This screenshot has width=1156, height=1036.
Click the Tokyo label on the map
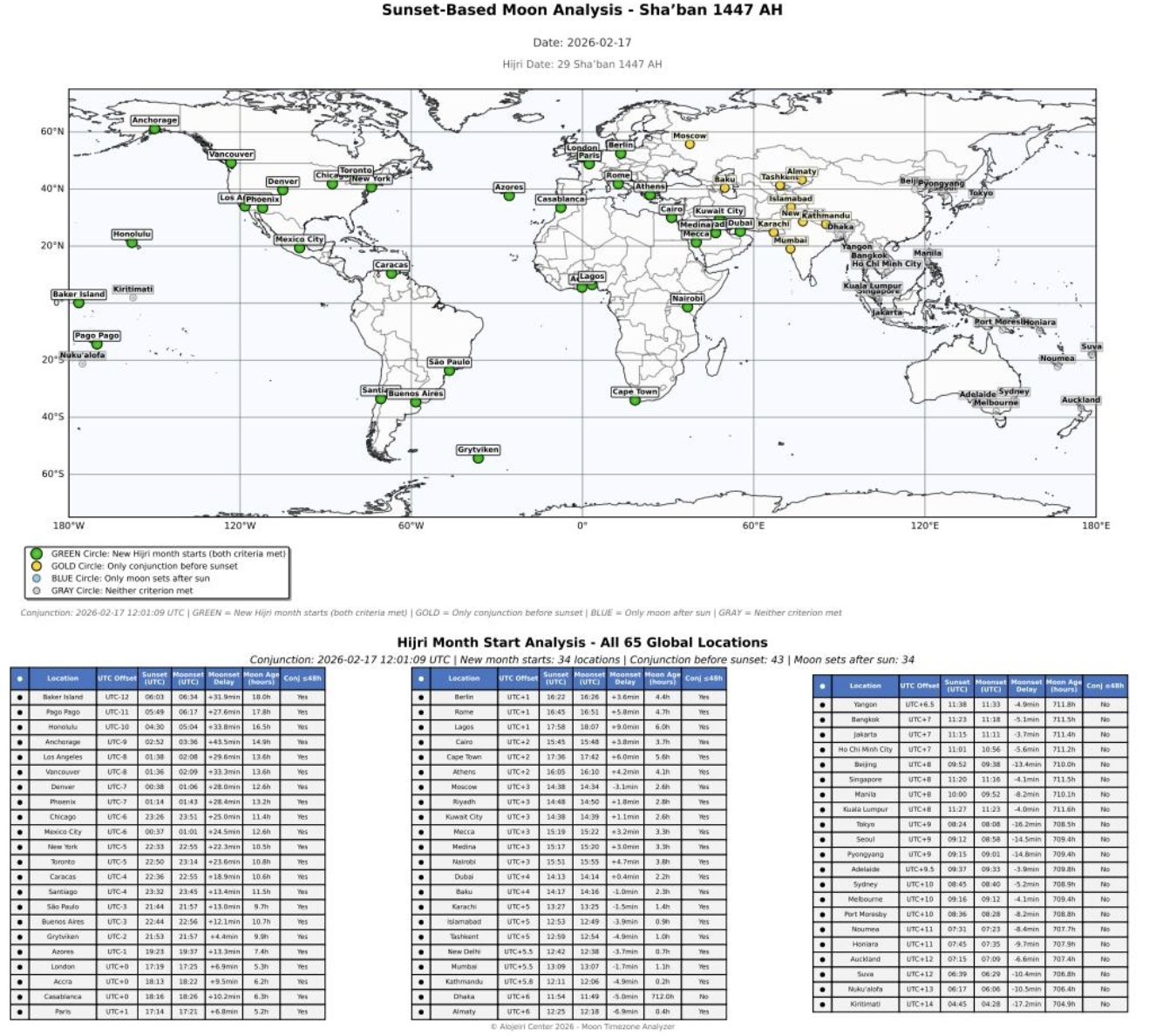click(981, 193)
